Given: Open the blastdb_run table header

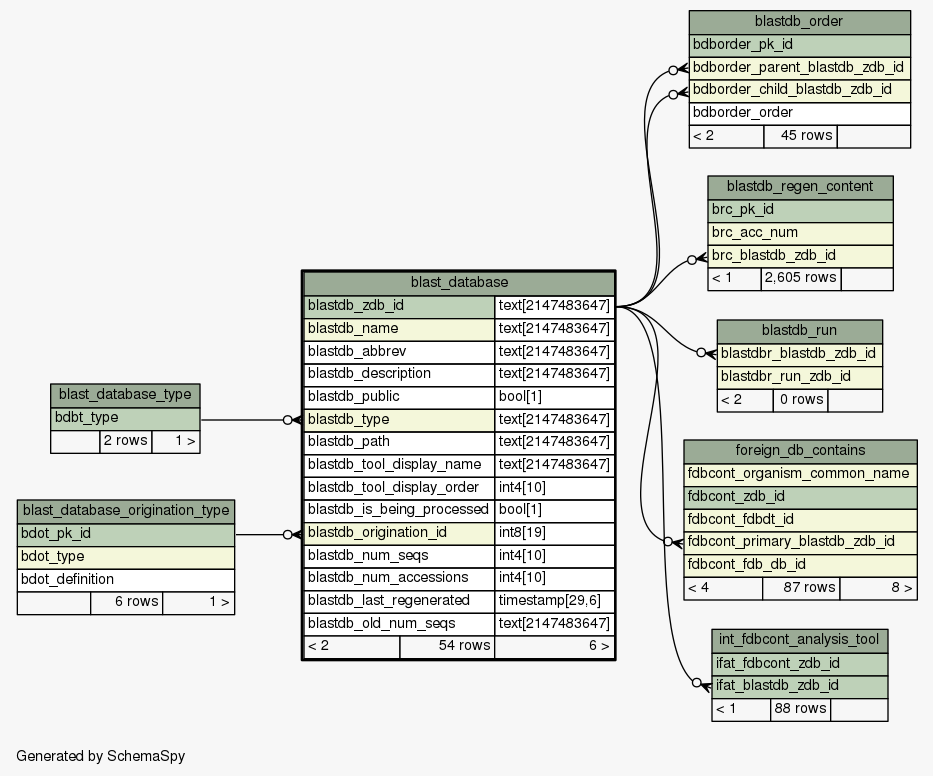Looking at the screenshot, I should point(799,331).
